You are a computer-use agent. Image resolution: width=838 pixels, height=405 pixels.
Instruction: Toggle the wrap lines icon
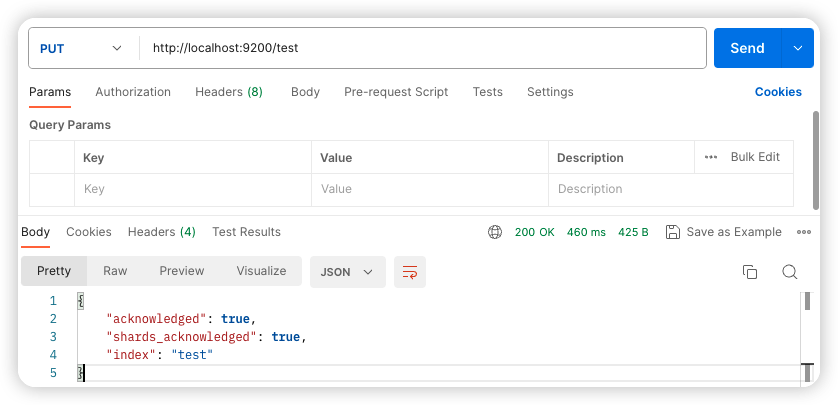pyautogui.click(x=410, y=272)
